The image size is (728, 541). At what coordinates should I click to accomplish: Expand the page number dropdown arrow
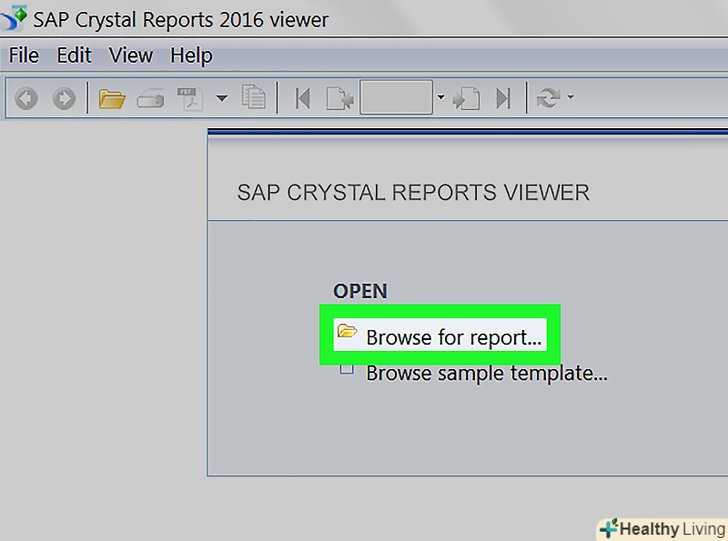pyautogui.click(x=441, y=97)
